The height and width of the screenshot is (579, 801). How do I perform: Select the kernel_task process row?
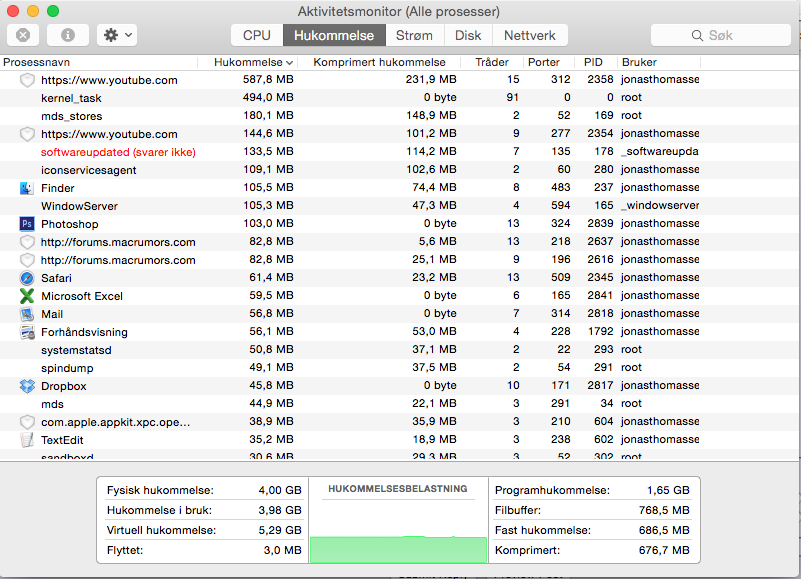tap(399, 98)
